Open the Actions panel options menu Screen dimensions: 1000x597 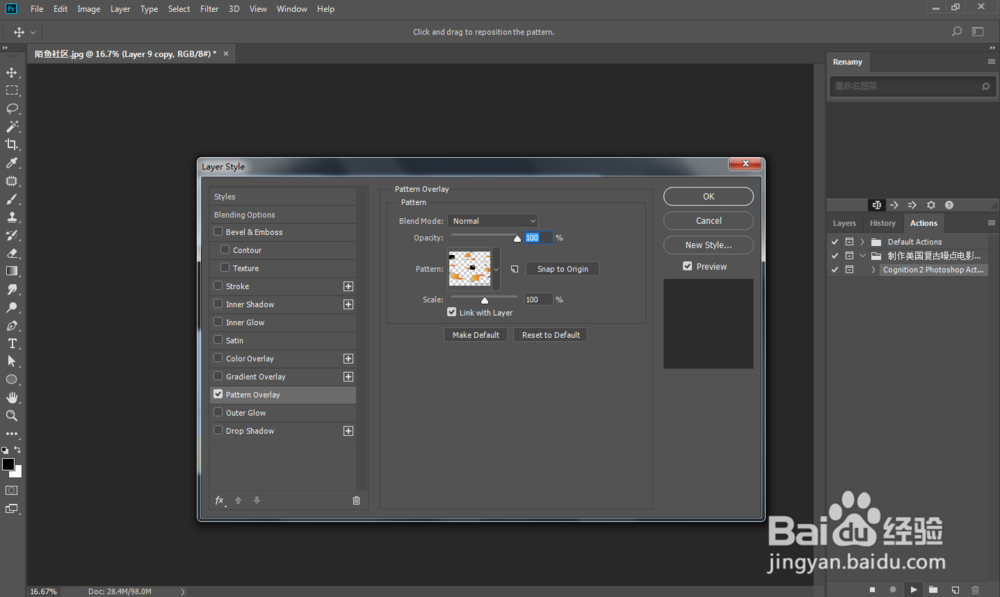tap(991, 223)
